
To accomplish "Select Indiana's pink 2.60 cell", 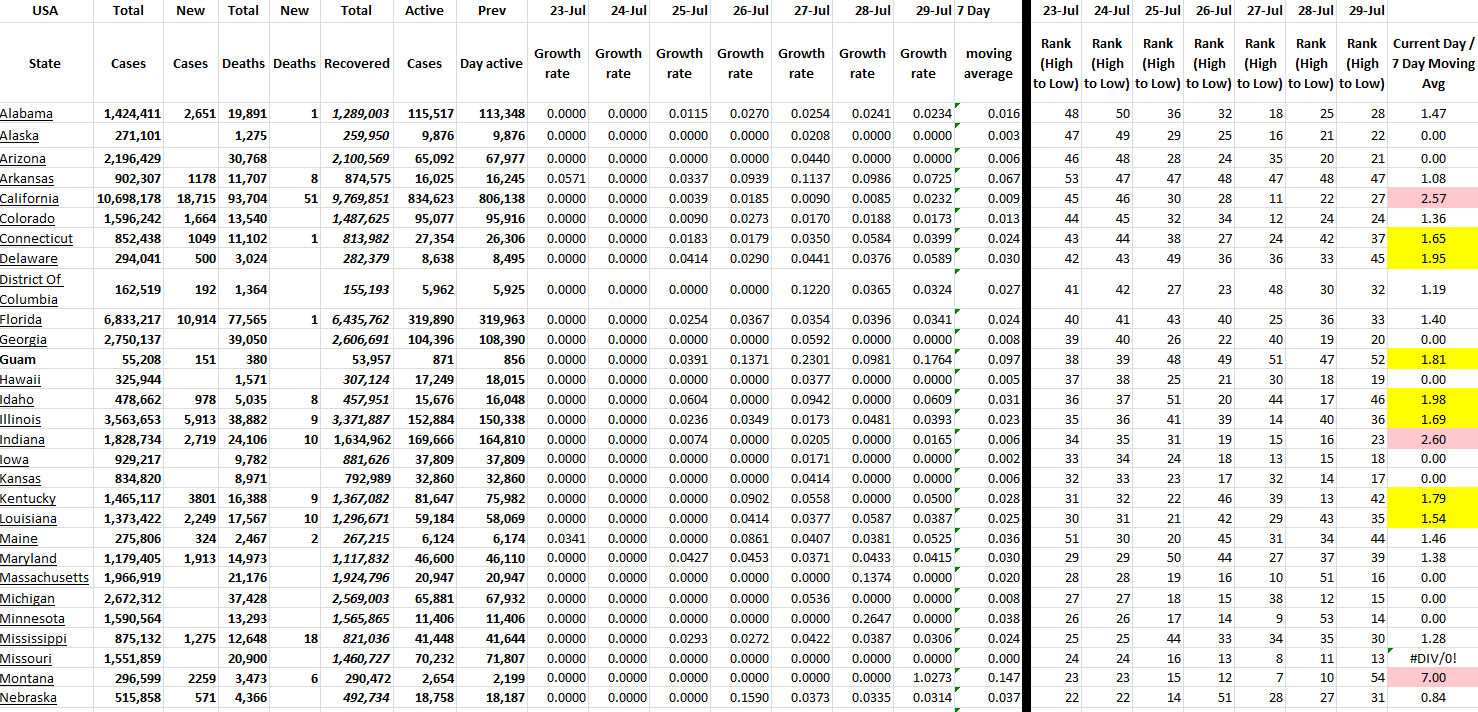I will coord(1433,440).
